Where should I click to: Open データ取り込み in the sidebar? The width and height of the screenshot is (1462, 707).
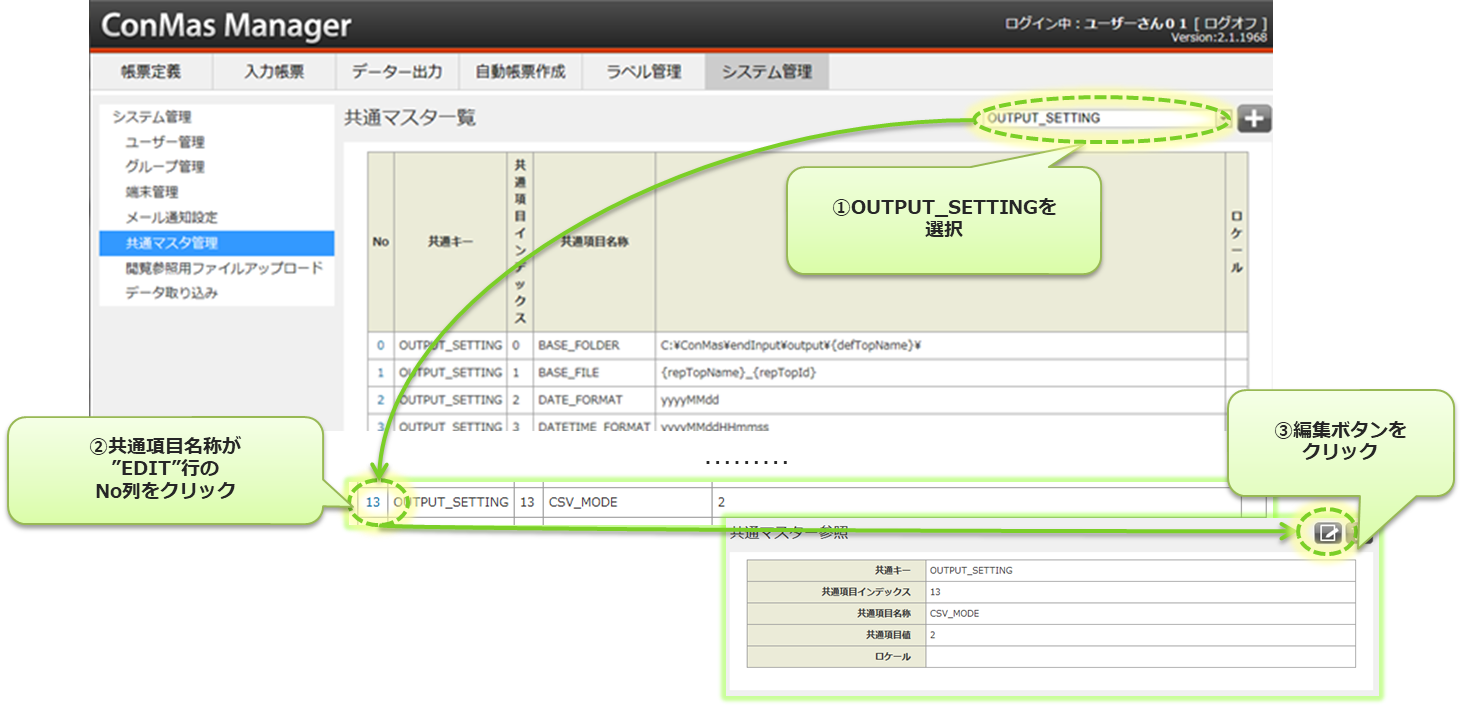click(x=171, y=293)
